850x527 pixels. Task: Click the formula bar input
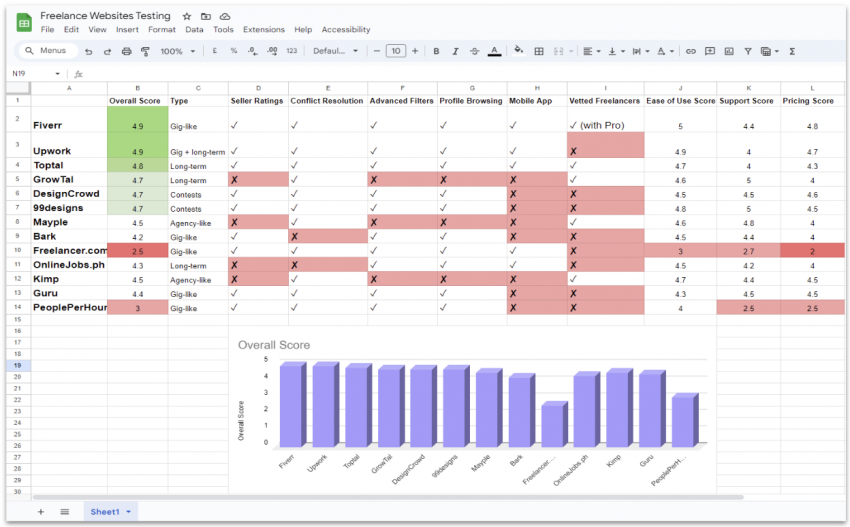tap(463, 74)
